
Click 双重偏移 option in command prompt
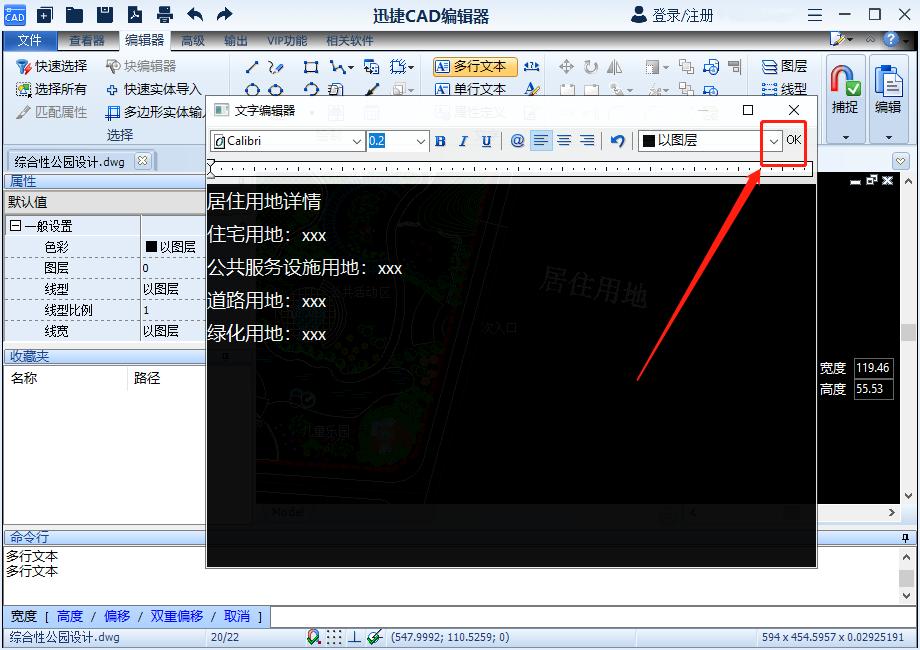pos(177,616)
